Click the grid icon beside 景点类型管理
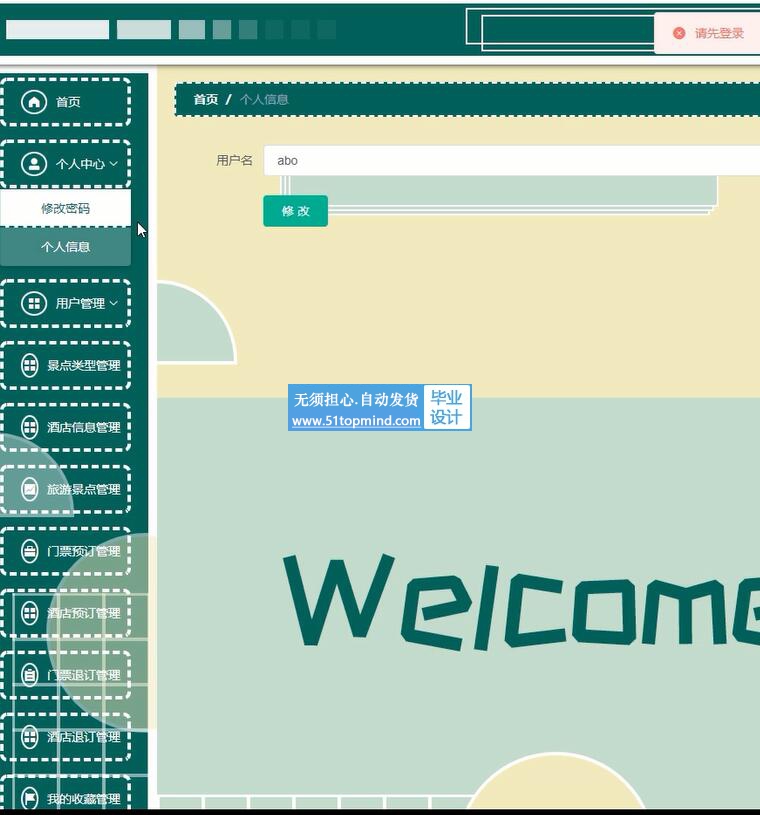 pyautogui.click(x=30, y=365)
